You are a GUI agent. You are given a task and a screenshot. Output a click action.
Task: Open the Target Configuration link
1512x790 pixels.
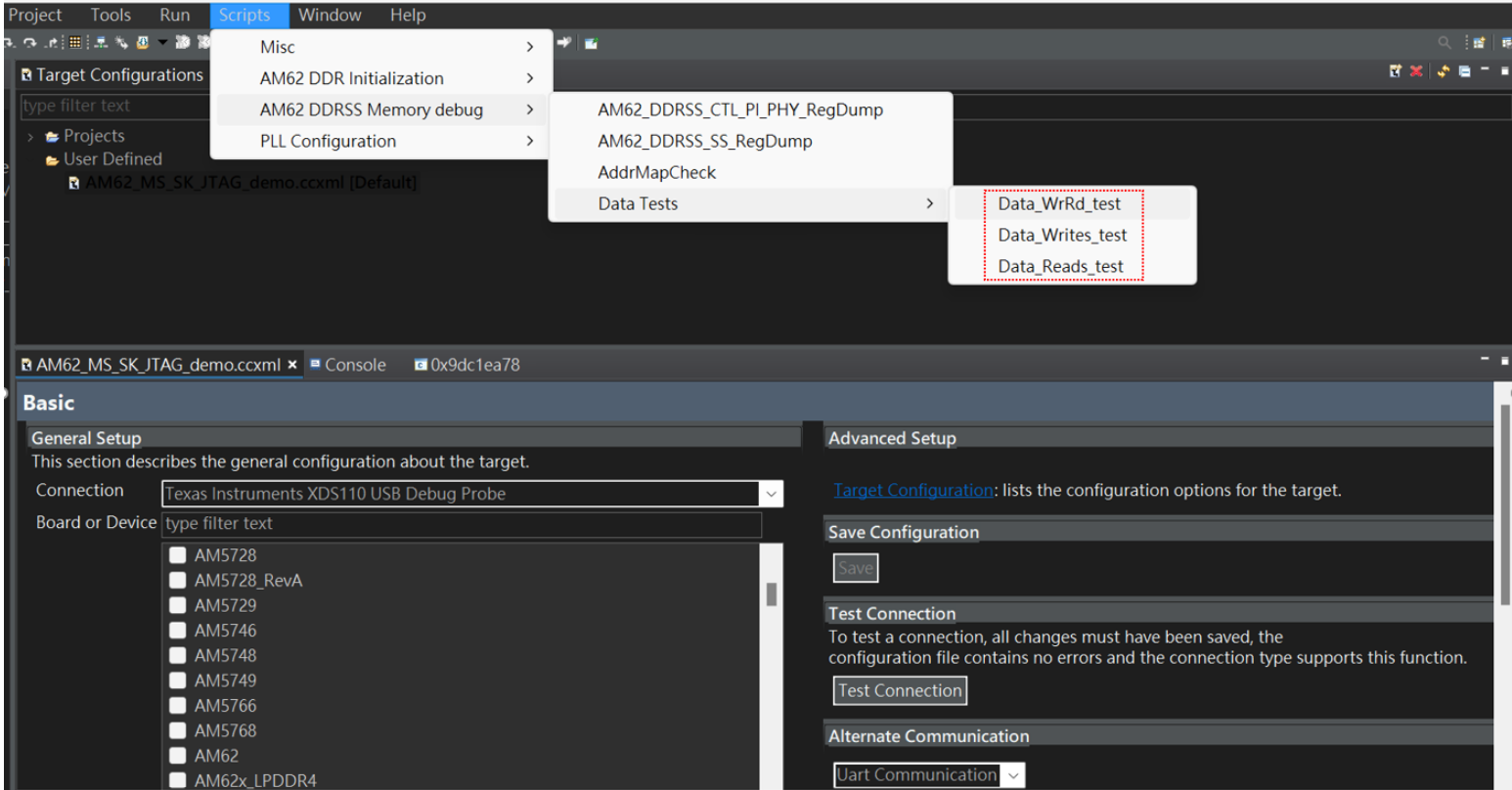tap(913, 490)
